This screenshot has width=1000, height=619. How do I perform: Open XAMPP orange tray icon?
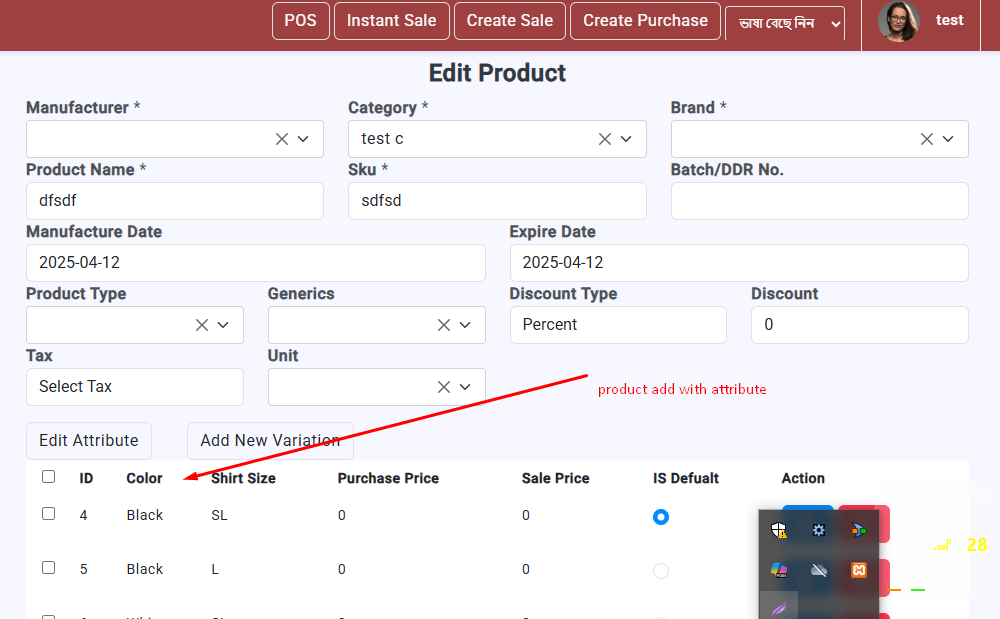[858, 570]
